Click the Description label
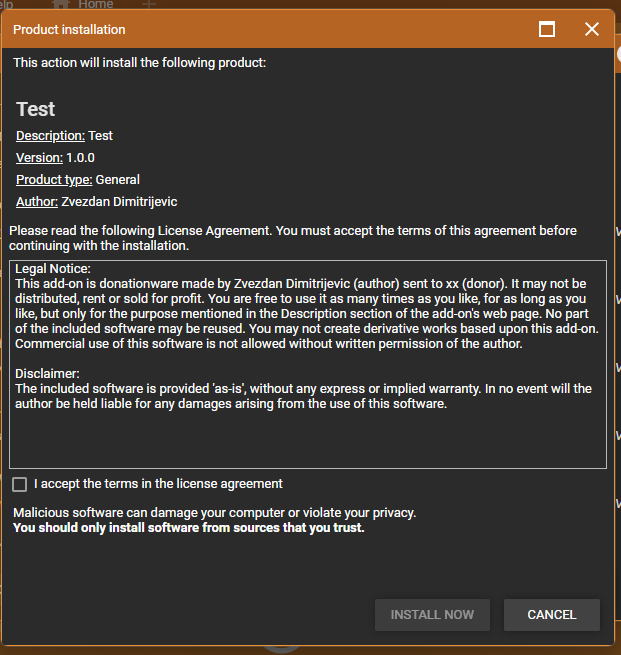This screenshot has width=621, height=655. pos(50,136)
